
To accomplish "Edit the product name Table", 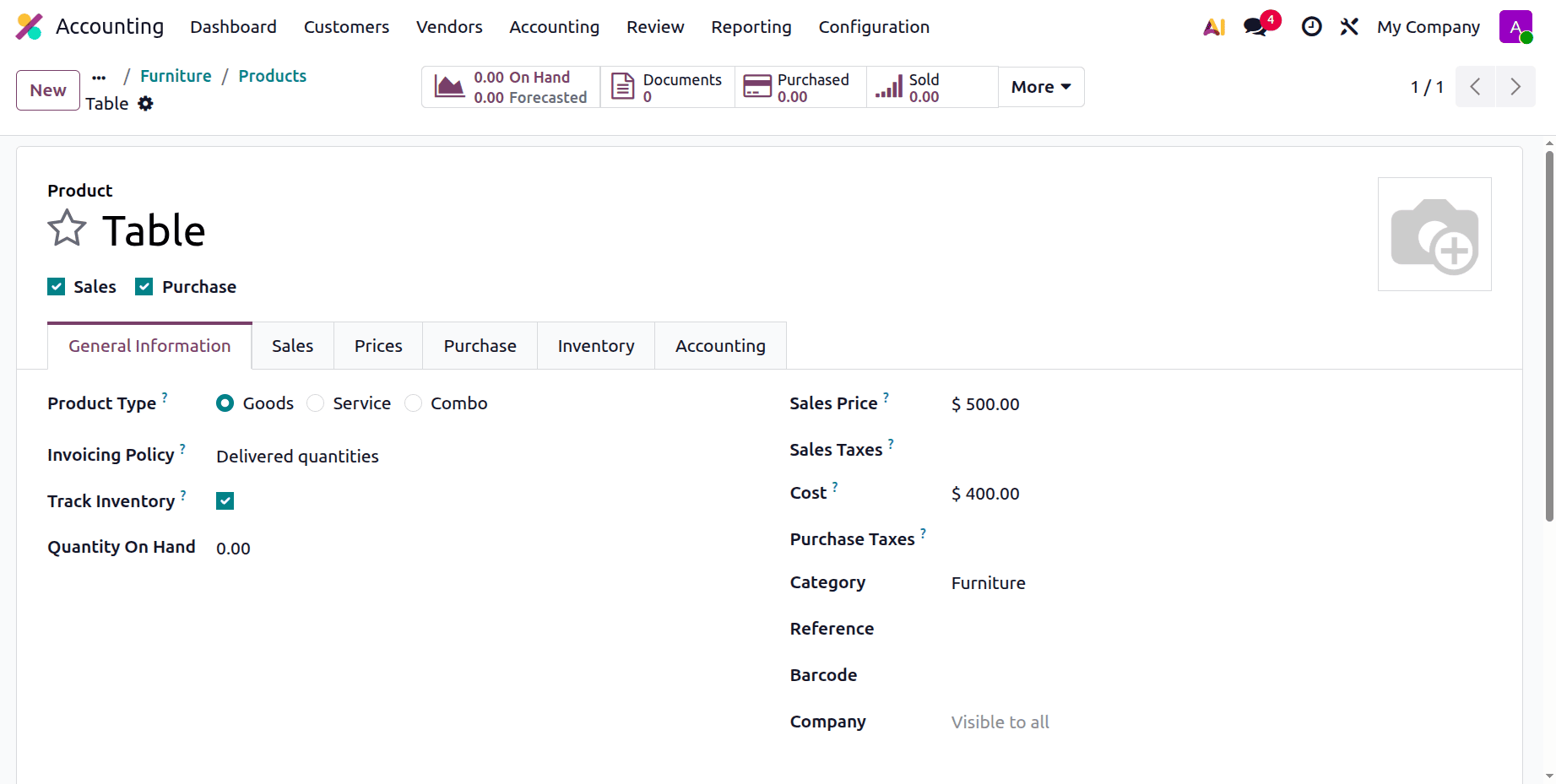I will coord(154,230).
